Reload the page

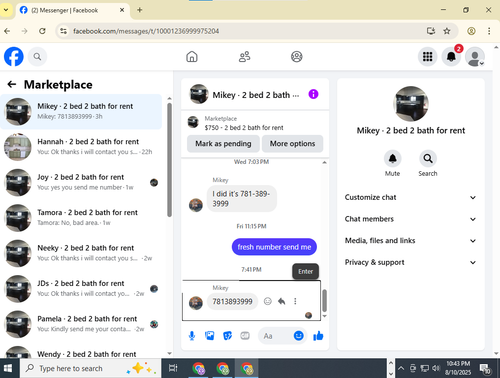click(x=42, y=31)
